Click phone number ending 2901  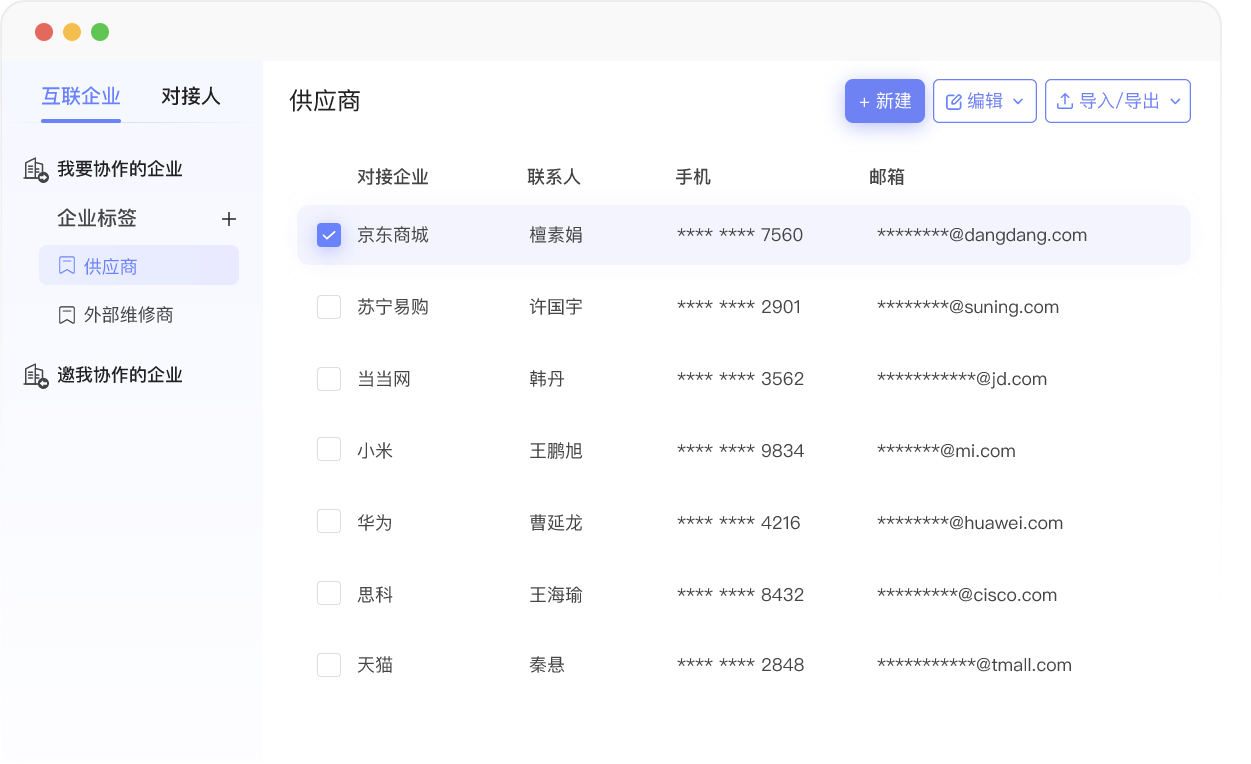pyautogui.click(x=739, y=307)
